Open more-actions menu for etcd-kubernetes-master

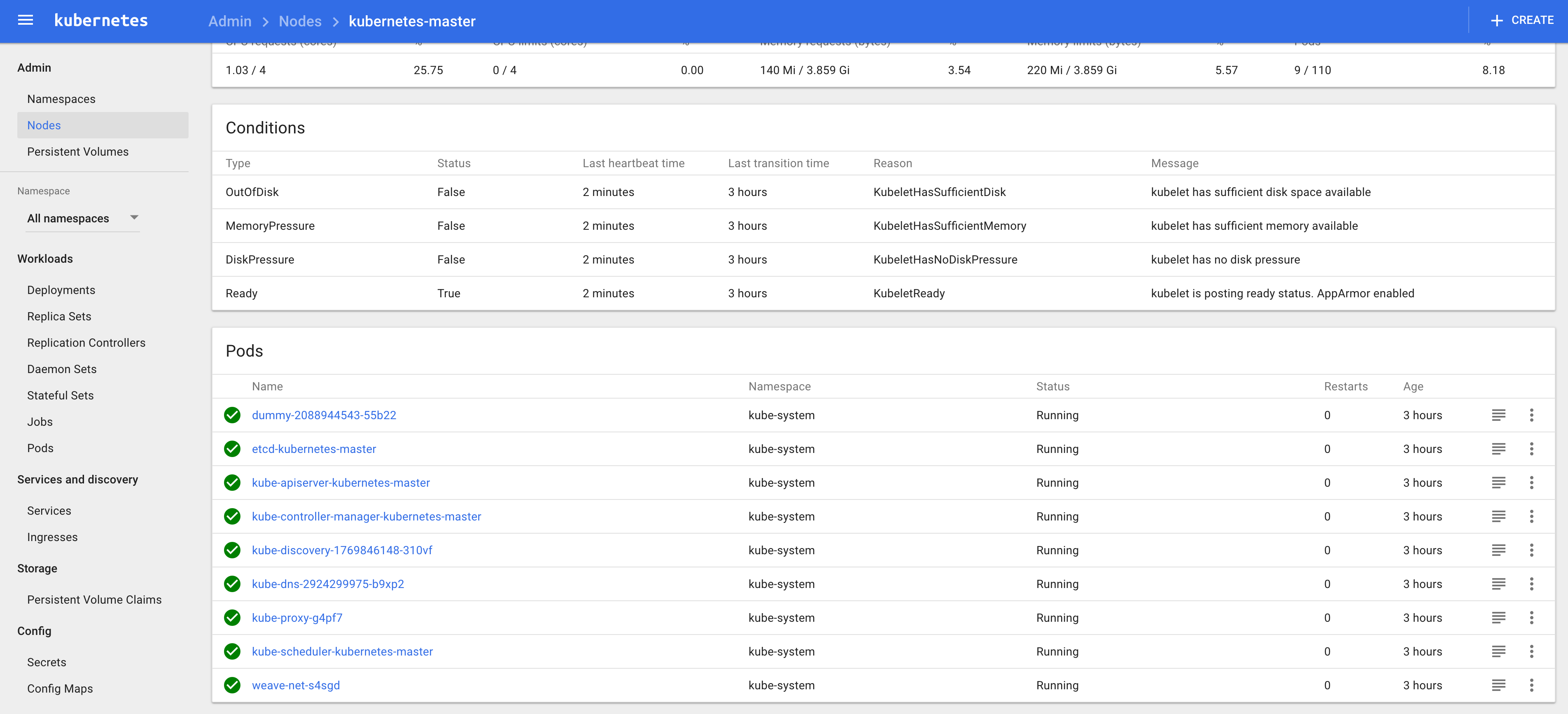(x=1531, y=449)
